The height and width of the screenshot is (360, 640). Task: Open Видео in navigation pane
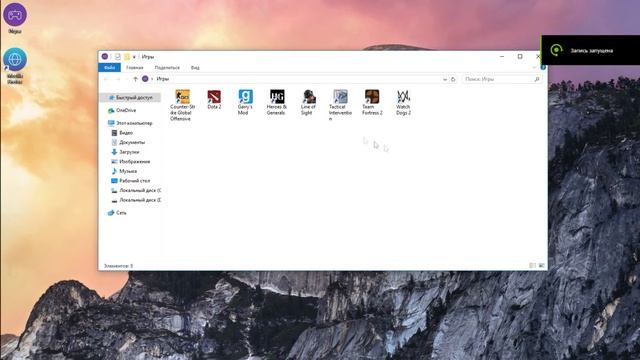pos(122,133)
